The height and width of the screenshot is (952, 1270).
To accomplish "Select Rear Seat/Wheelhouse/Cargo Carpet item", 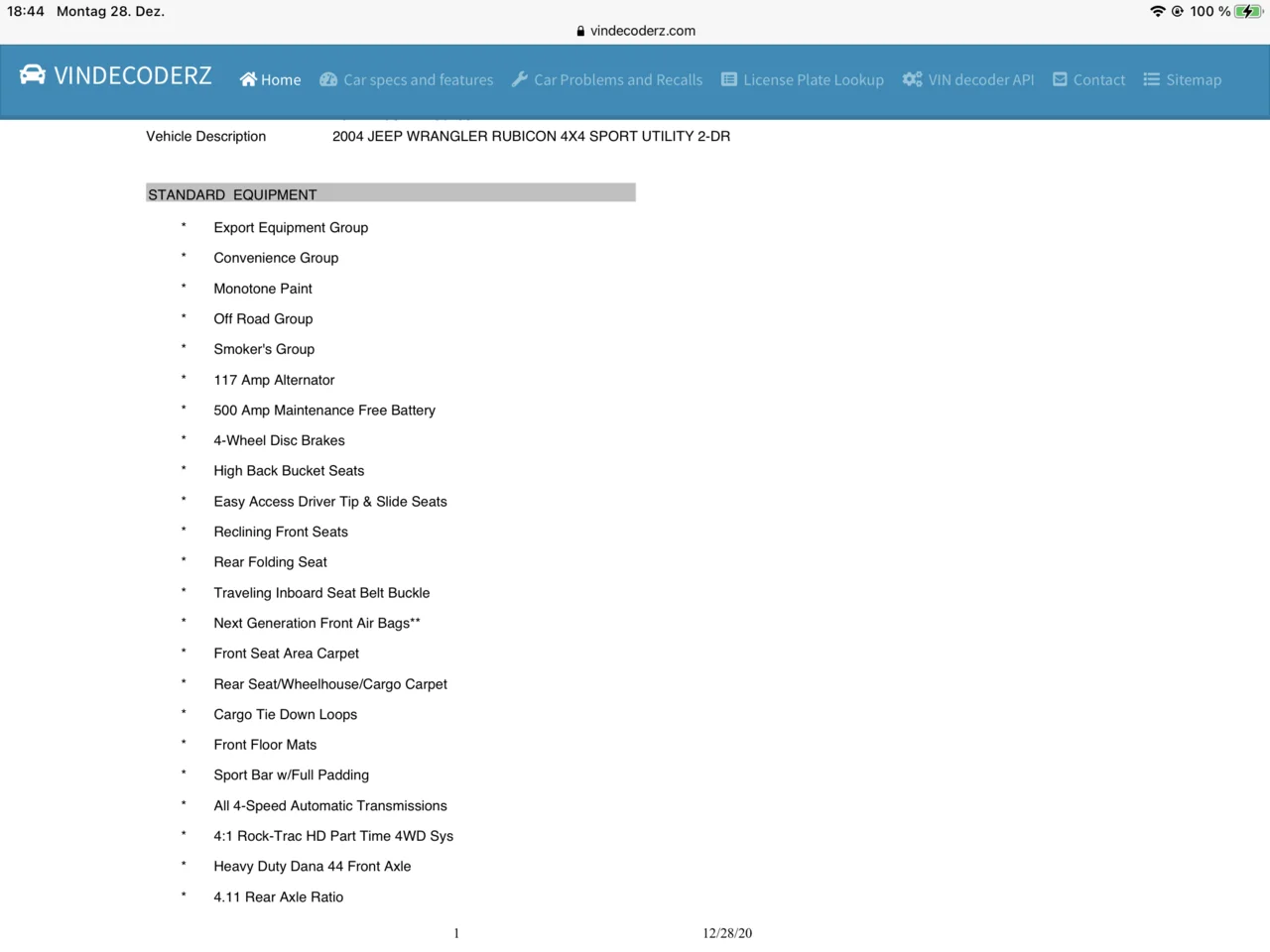I will pyautogui.click(x=330, y=684).
